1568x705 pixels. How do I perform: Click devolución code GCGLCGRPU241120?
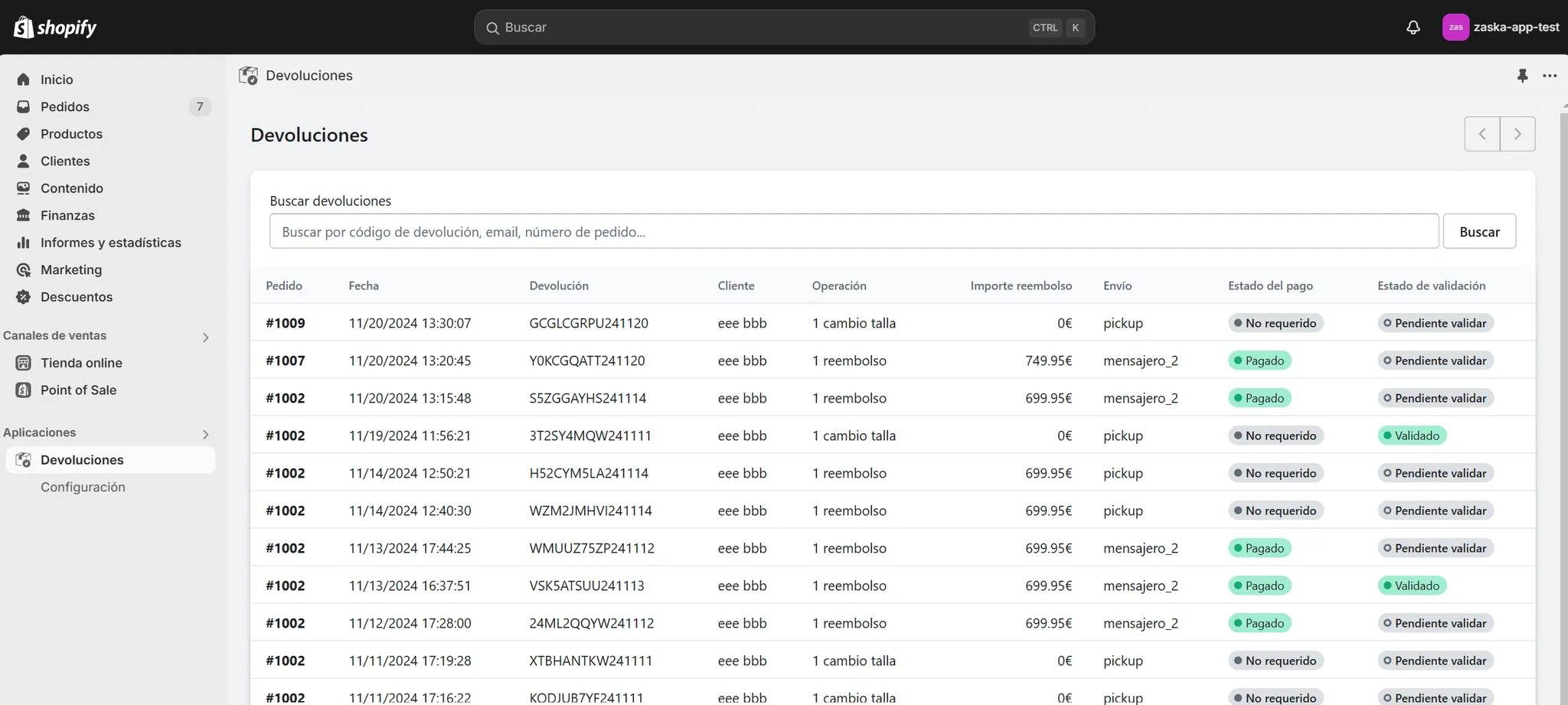[x=589, y=323]
